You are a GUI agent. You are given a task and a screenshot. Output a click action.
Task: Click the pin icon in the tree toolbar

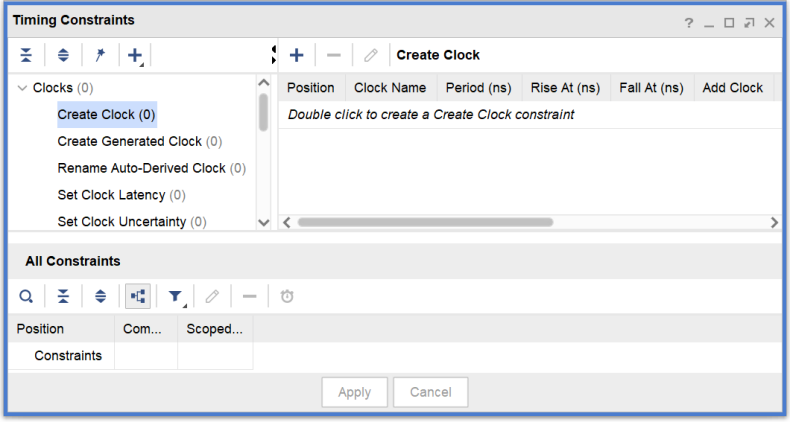(100, 55)
